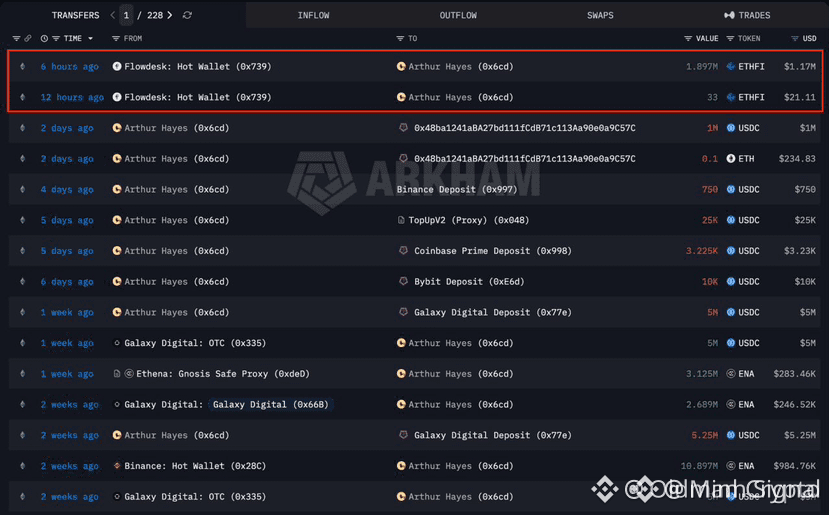Image resolution: width=829 pixels, height=515 pixels.
Task: Edit the page number 1 field
Action: point(126,15)
